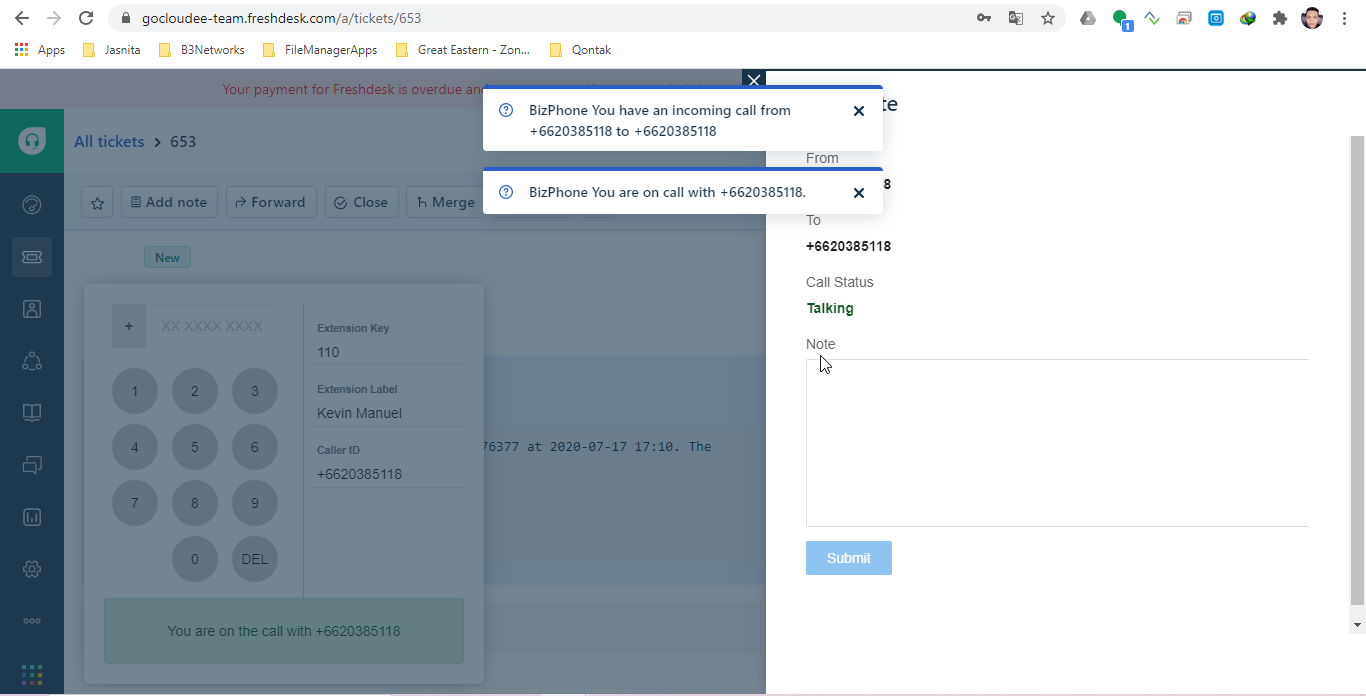Open the Tickets icon in the sidebar
Screen dimensions: 1366x696
tap(32, 257)
